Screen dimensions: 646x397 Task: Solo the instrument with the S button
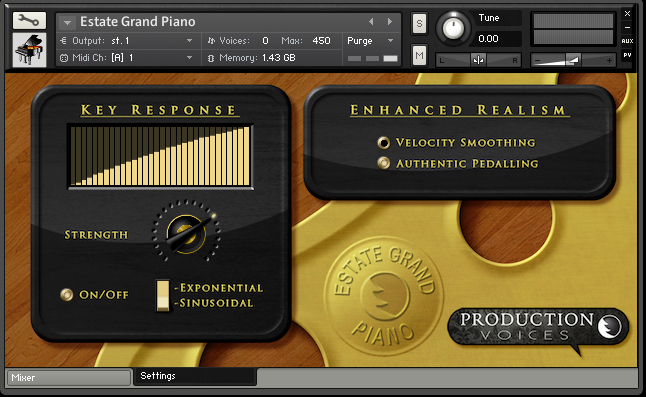point(419,23)
